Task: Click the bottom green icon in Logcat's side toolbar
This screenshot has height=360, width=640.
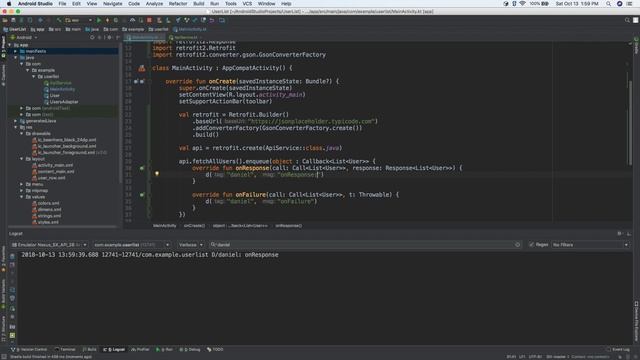Action: 12,335
